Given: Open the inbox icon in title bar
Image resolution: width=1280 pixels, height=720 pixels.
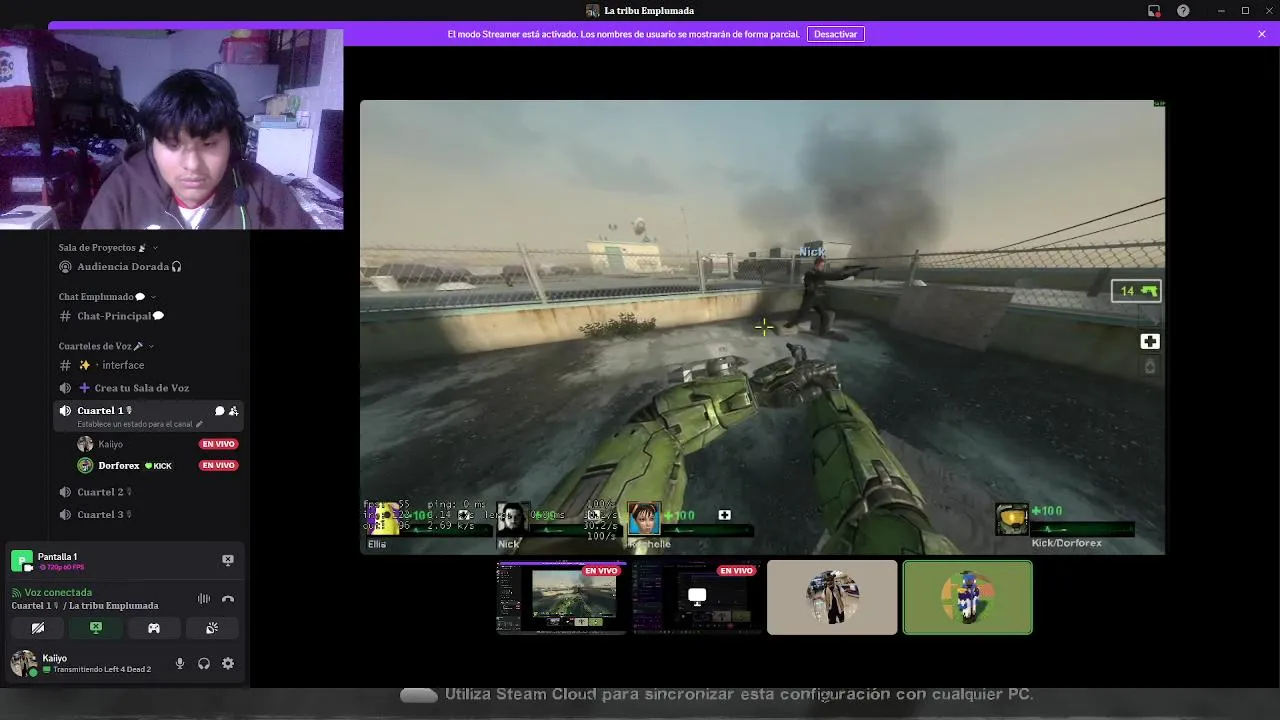Looking at the screenshot, I should click(x=1154, y=11).
